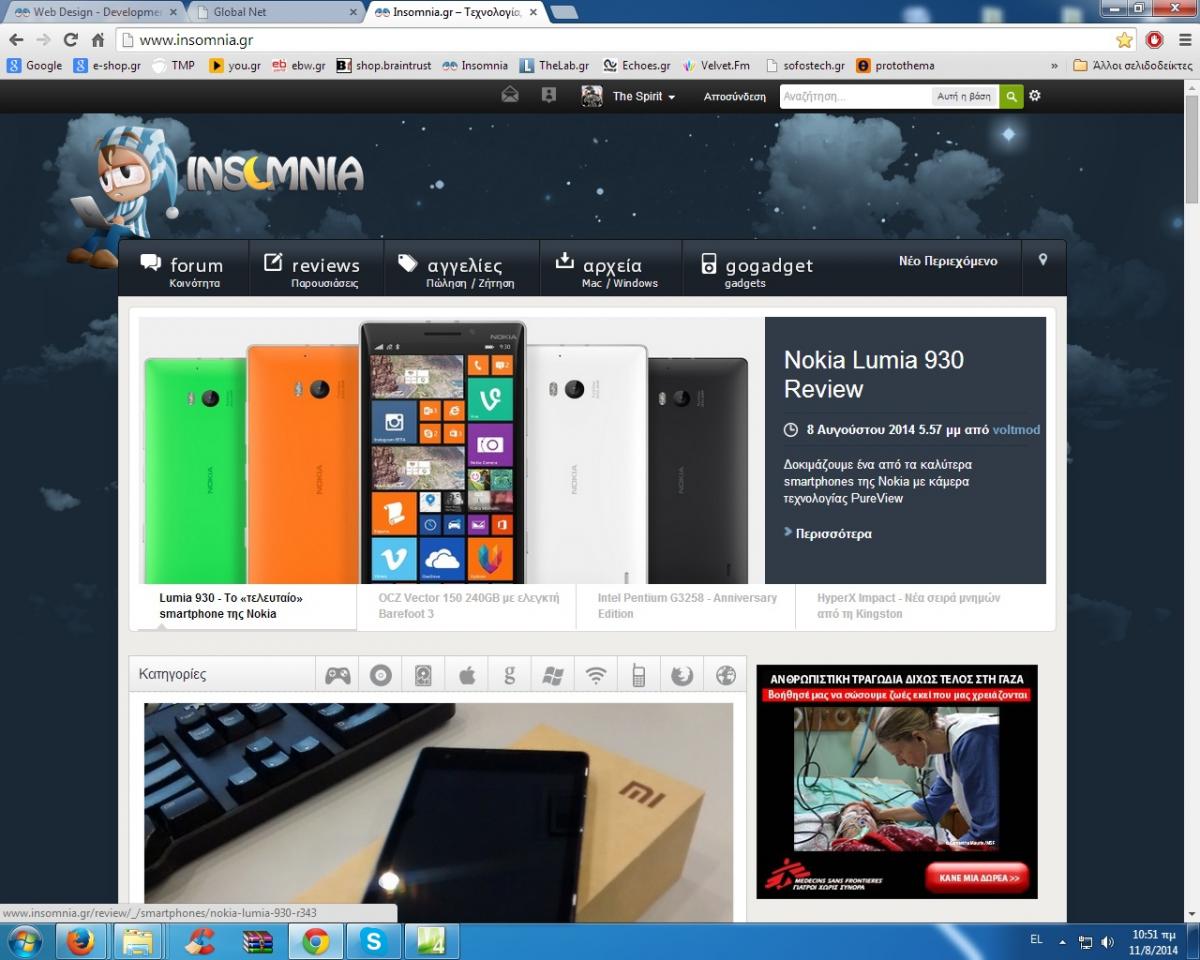
Task: Open the Xiaomi phone article image
Action: 438,812
